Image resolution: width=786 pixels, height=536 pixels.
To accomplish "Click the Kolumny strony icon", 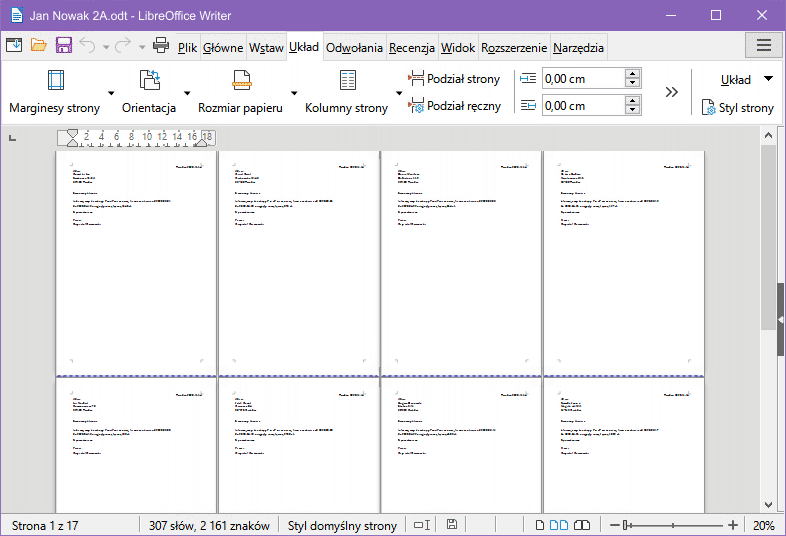I will (347, 81).
